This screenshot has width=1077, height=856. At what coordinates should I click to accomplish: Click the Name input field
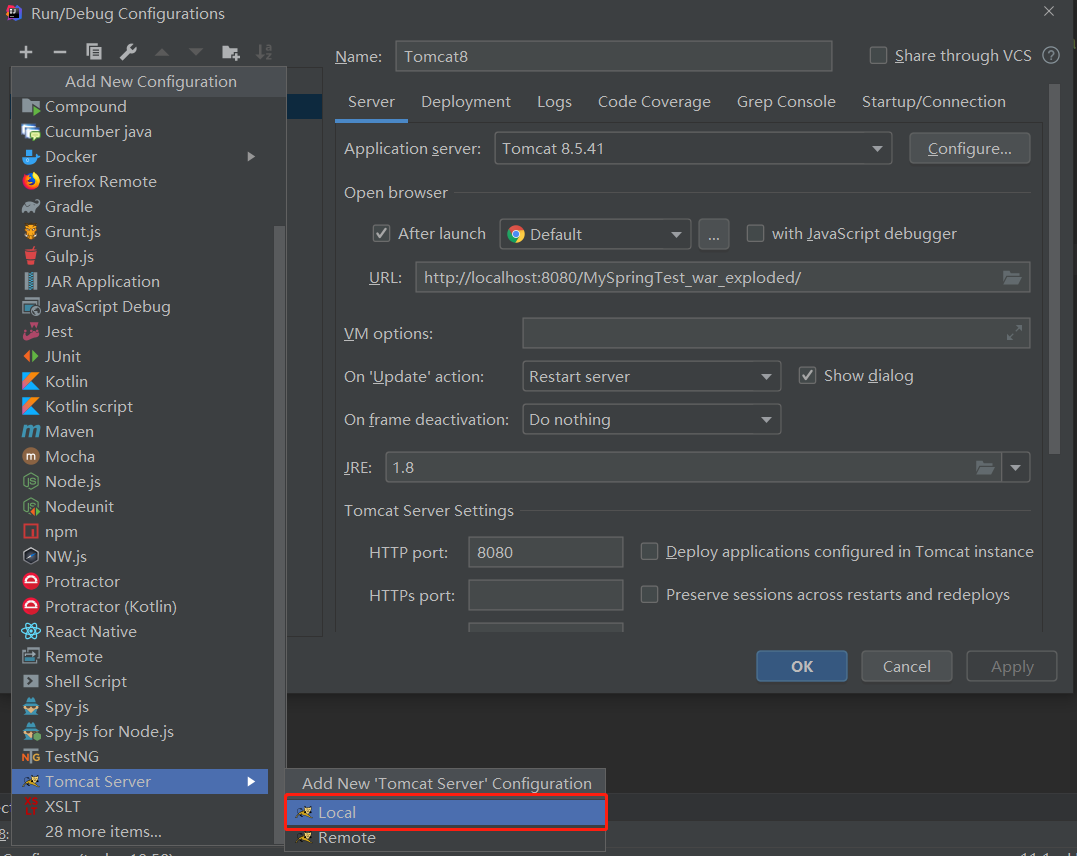pos(613,56)
